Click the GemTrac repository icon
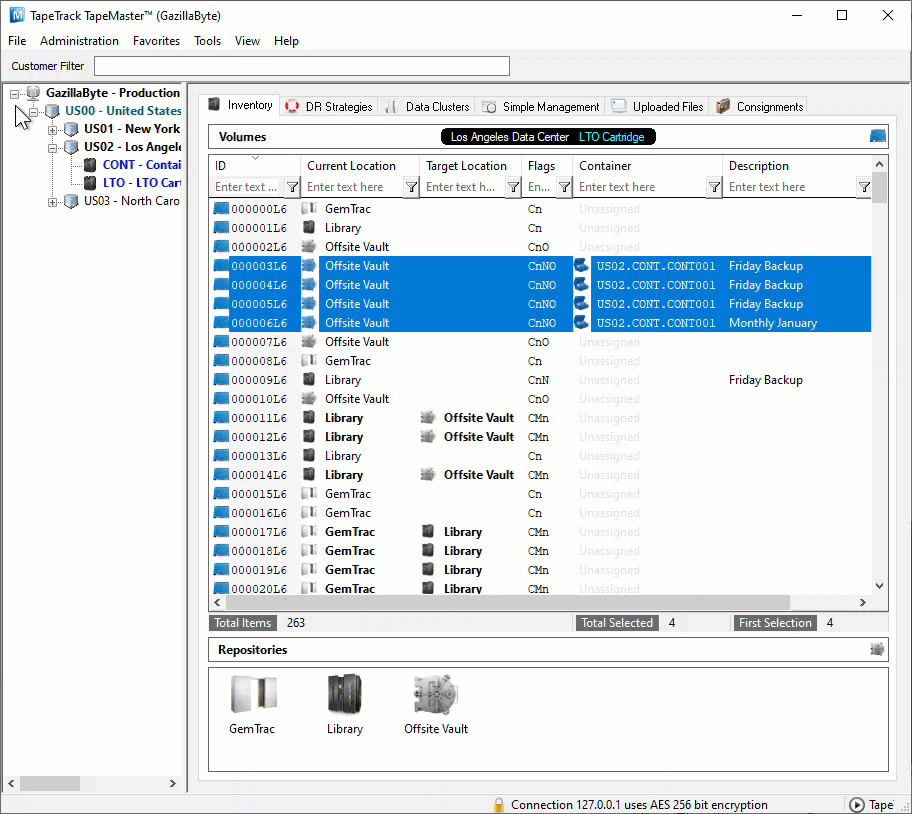The width and height of the screenshot is (912, 814). [x=253, y=694]
